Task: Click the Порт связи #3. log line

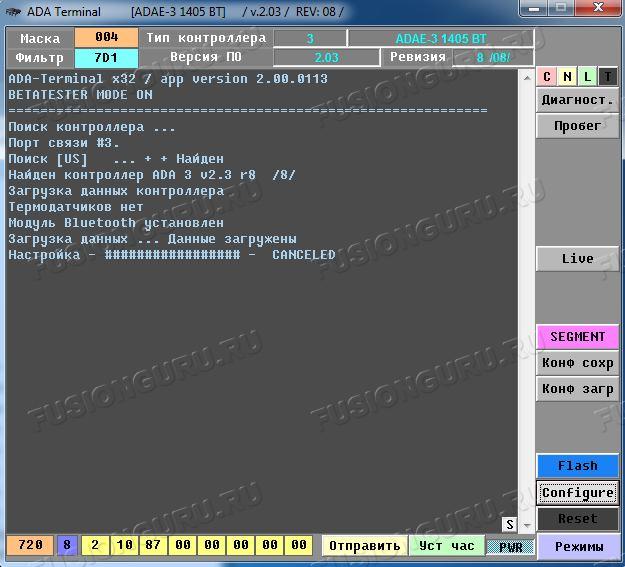Action: tap(64, 143)
